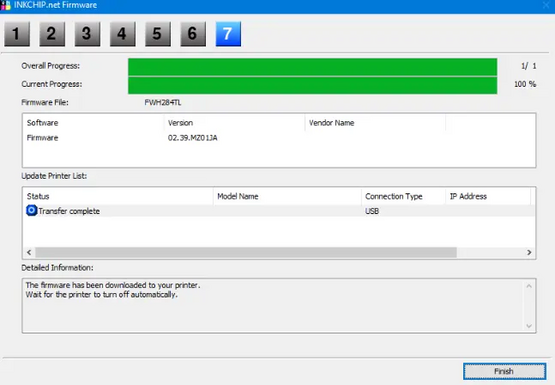The height and width of the screenshot is (385, 555).
Task: Select the Transfer complete USB printer row
Action: click(x=279, y=211)
